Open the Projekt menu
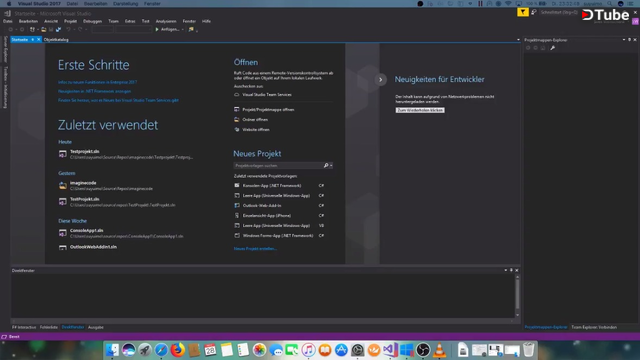The image size is (640, 360). pos(71,21)
